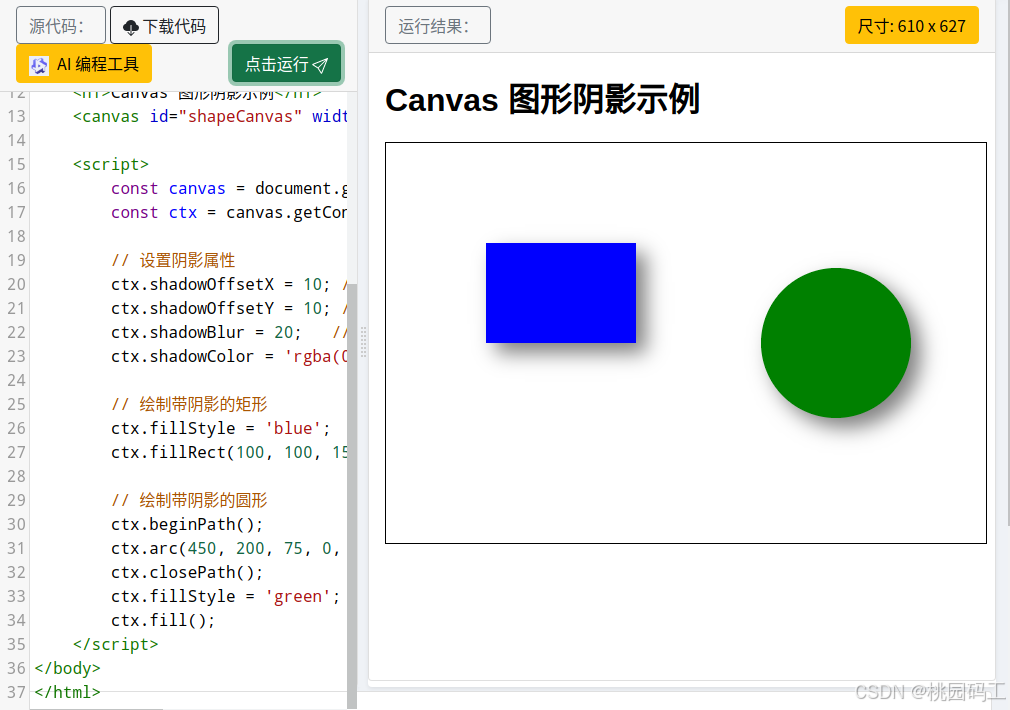The image size is (1010, 710).
Task: Click the green circle on canvas
Action: (x=835, y=343)
